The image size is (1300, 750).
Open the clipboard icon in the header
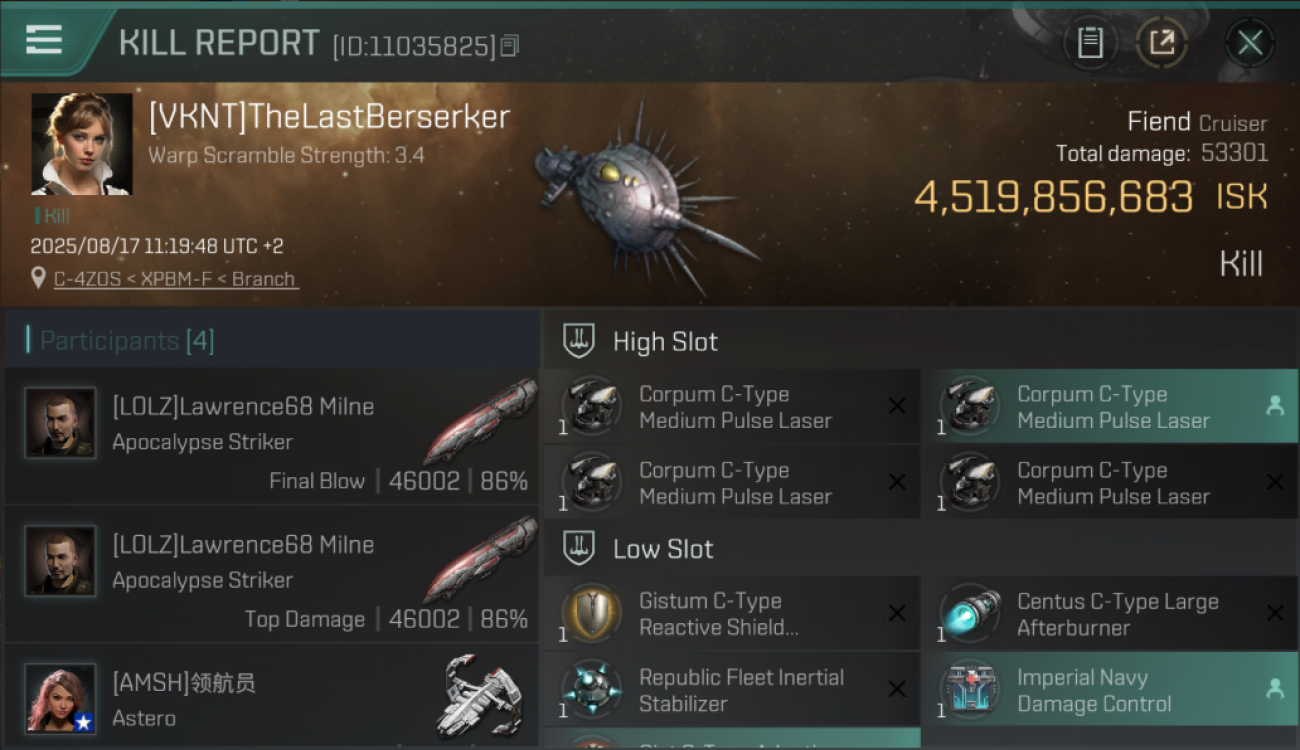(1090, 42)
